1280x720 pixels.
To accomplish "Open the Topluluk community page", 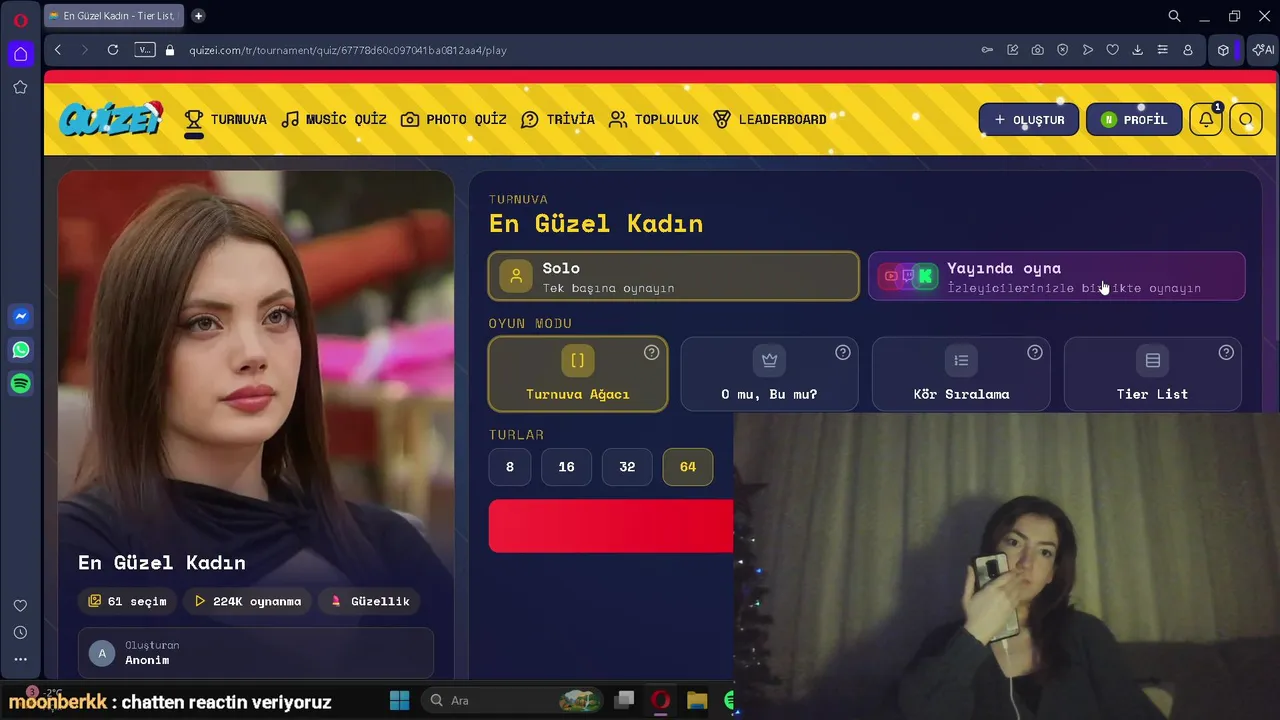I will point(654,120).
